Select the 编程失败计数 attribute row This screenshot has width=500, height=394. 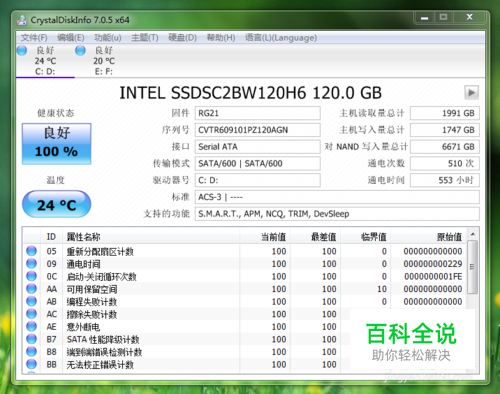pos(245,302)
